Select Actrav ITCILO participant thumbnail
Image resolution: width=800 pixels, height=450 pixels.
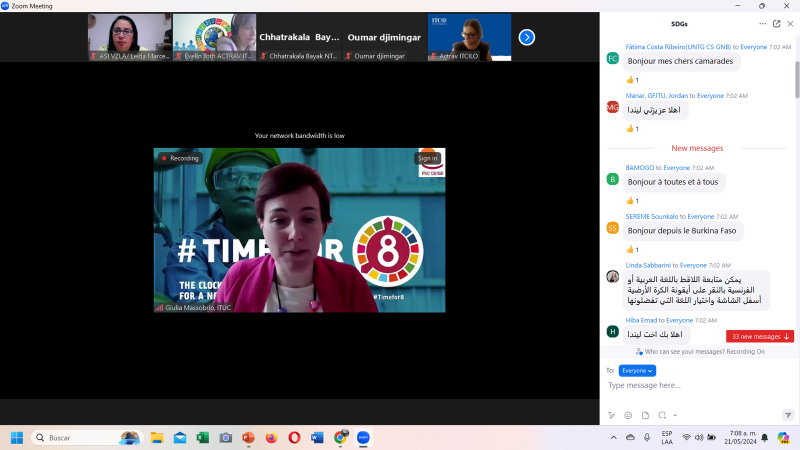pos(469,37)
